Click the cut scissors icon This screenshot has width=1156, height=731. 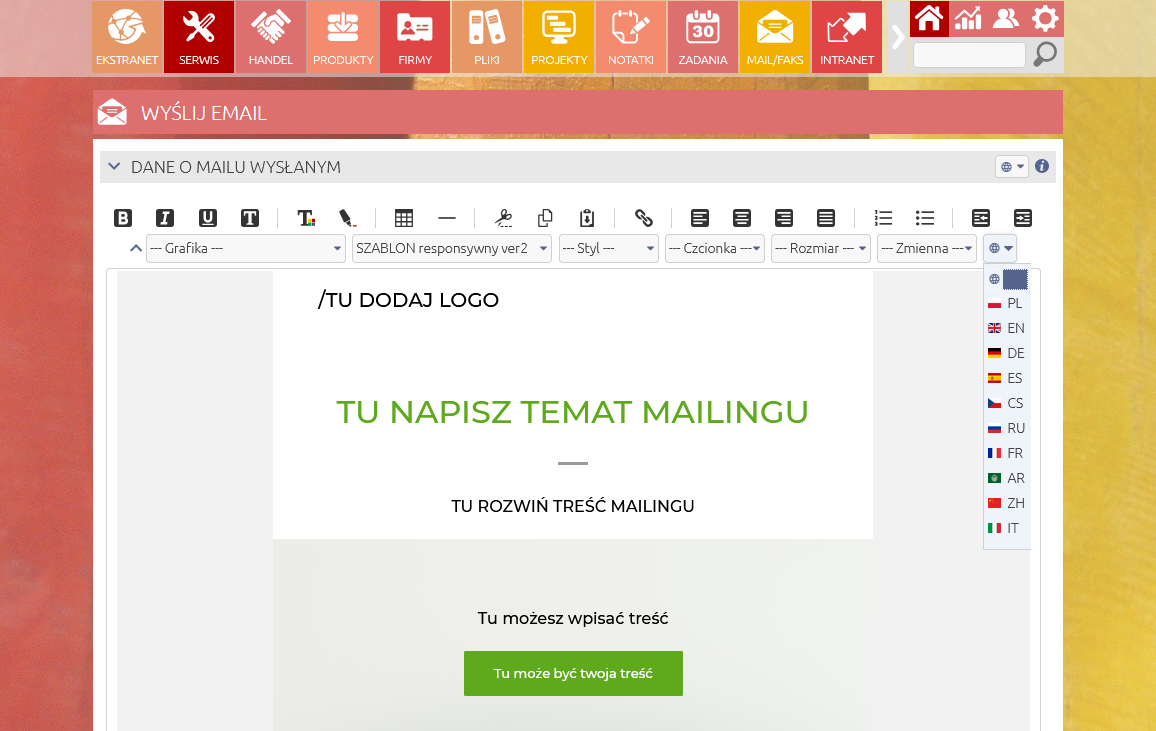tap(504, 218)
